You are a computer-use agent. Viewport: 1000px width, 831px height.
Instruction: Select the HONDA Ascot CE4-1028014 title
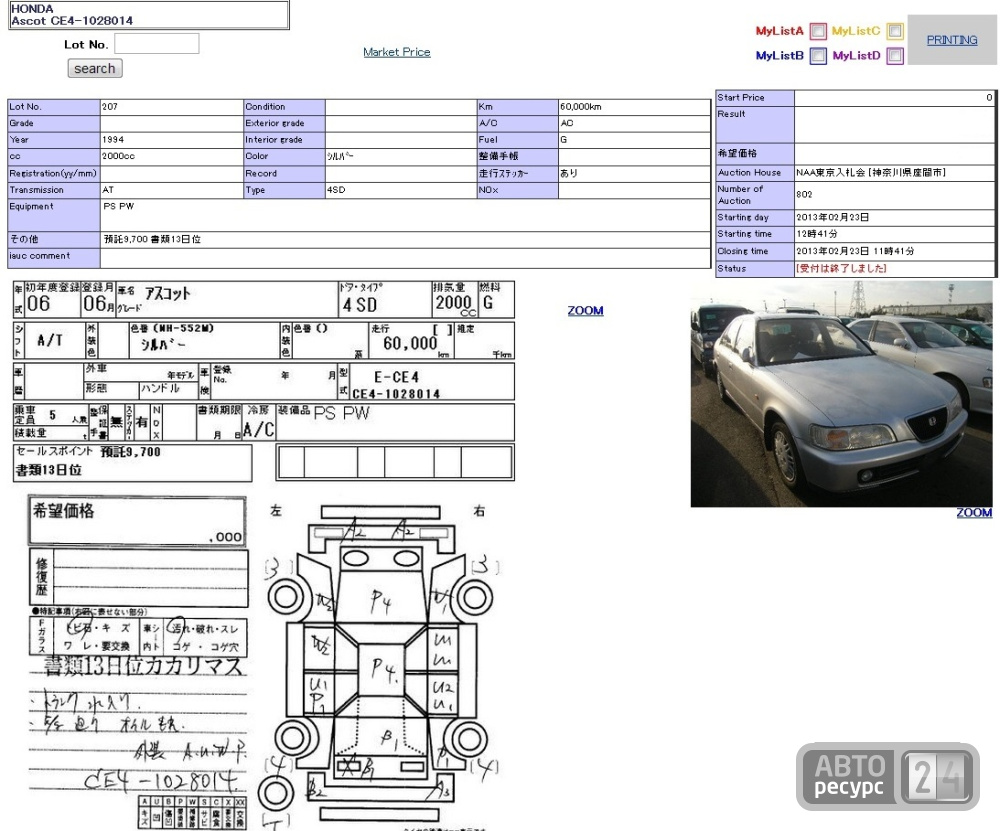pyautogui.click(x=72, y=15)
